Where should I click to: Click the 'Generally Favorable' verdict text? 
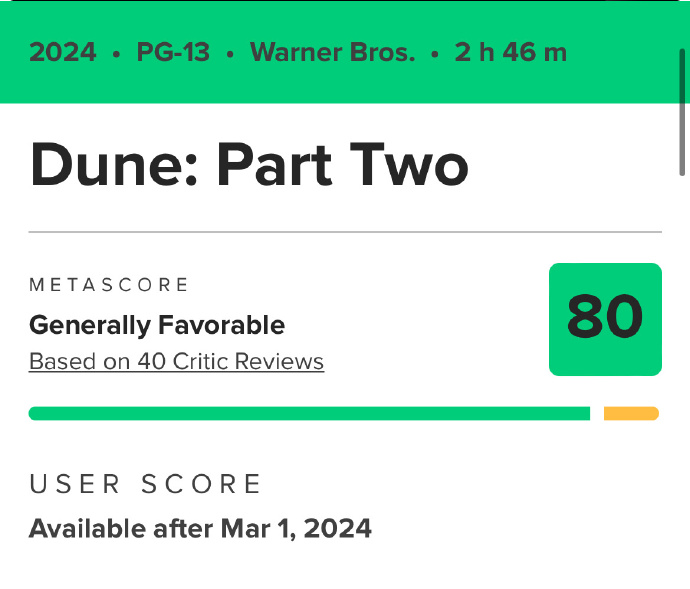(x=157, y=325)
